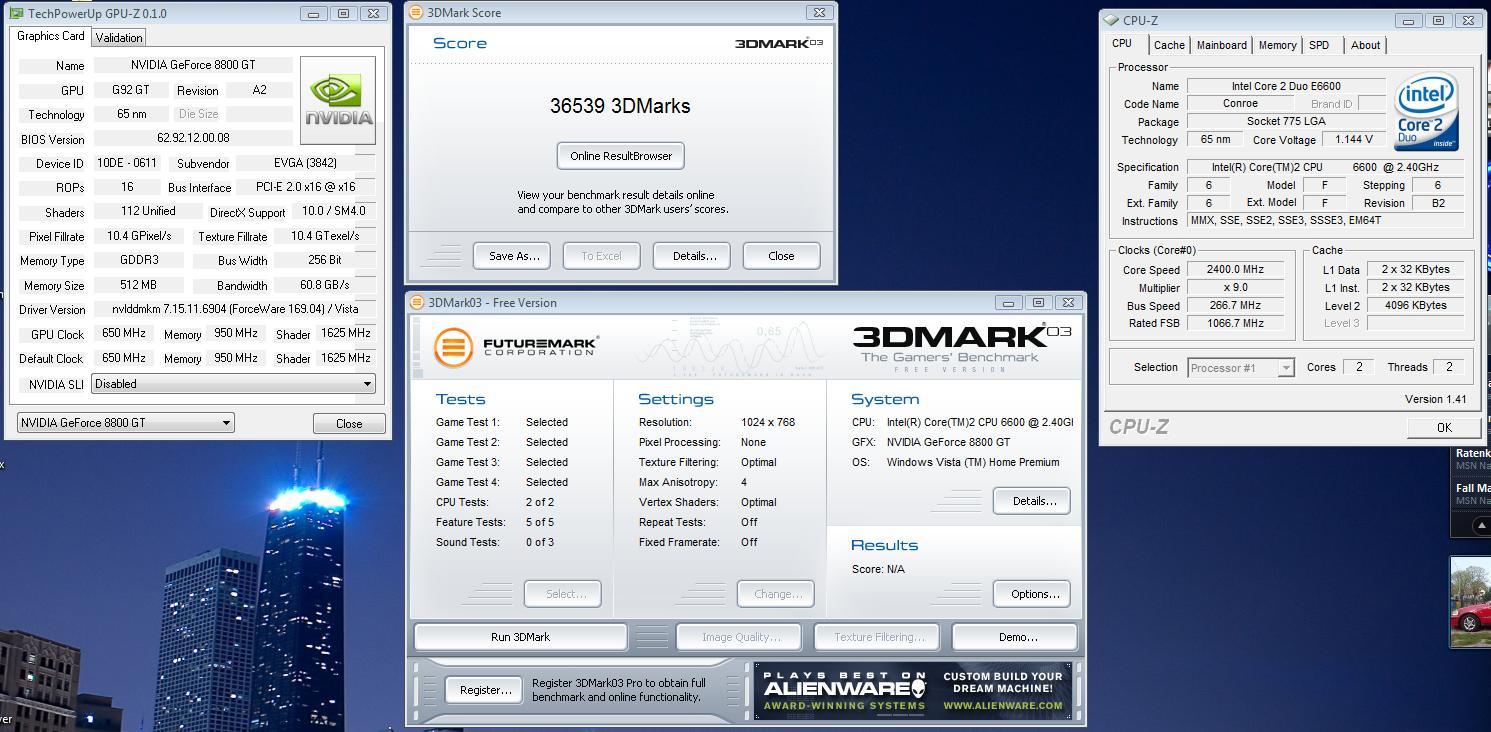Image resolution: width=1491 pixels, height=732 pixels.
Task: Click the Register button in 3DMark03
Action: (485, 690)
